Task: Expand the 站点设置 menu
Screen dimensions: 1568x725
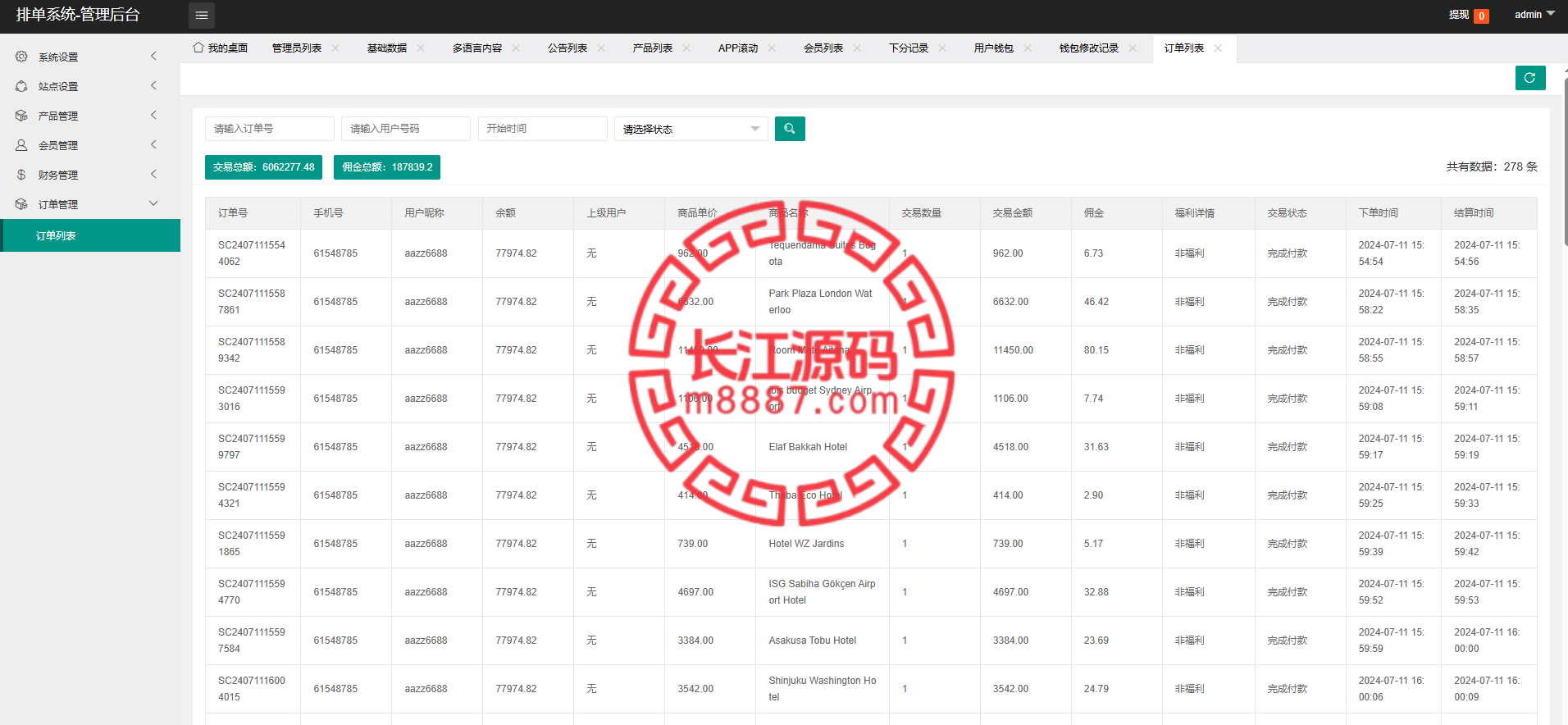Action: pos(153,85)
